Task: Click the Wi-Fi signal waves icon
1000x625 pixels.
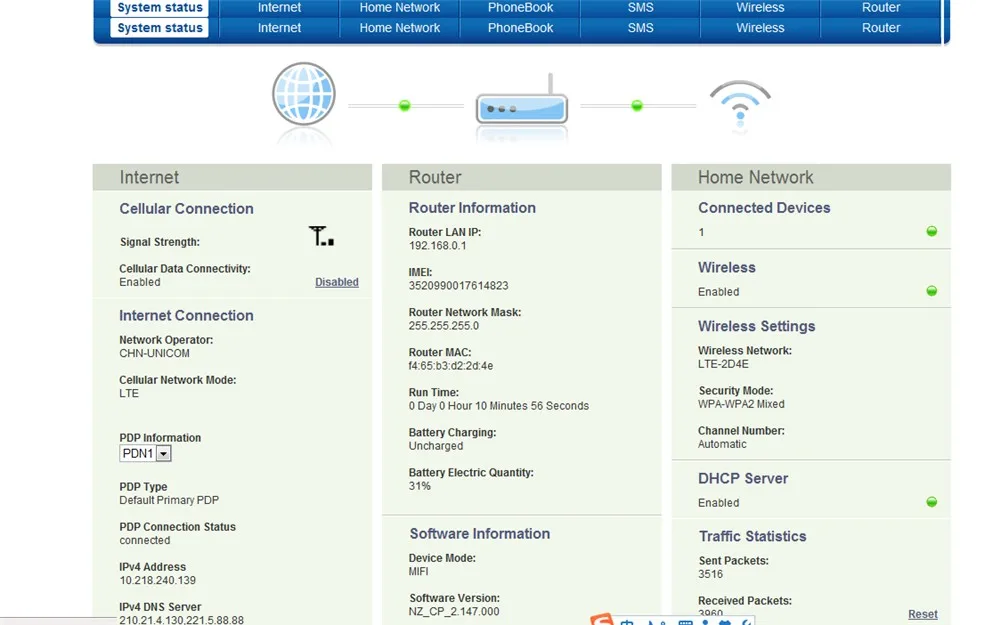Action: [740, 102]
